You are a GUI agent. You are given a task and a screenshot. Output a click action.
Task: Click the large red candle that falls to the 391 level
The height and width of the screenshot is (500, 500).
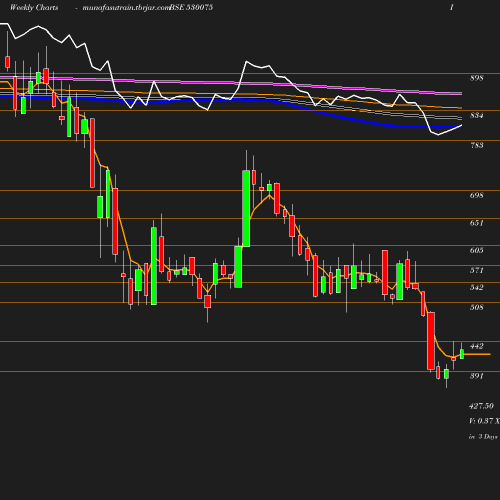coord(431,341)
